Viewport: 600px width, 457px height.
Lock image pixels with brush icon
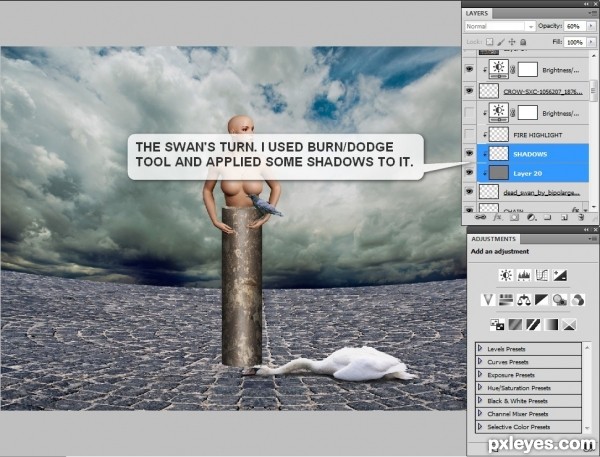click(x=501, y=42)
